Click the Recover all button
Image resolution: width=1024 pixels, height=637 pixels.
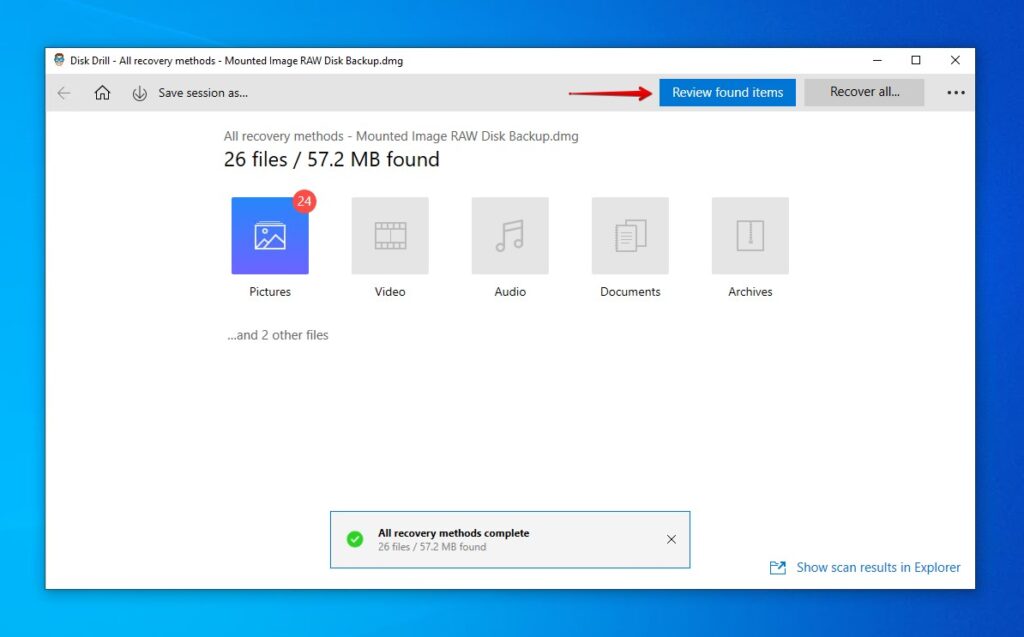pos(863,92)
